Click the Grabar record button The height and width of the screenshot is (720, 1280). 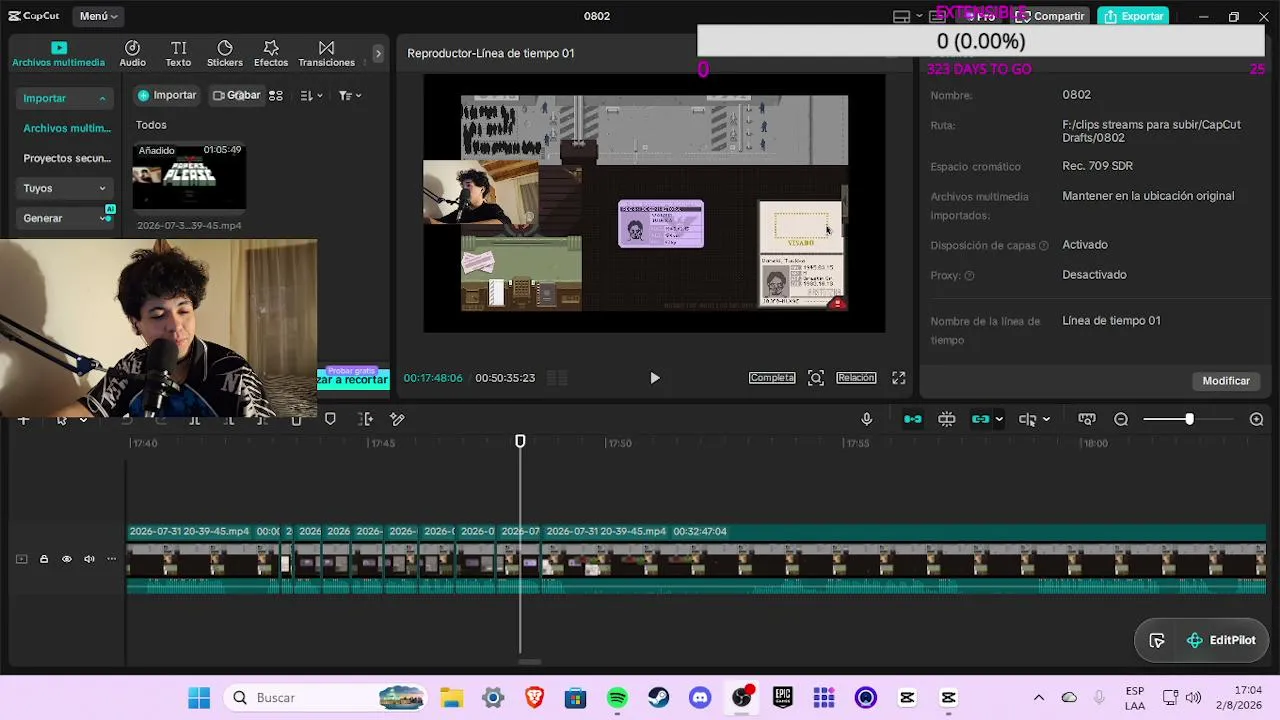click(x=237, y=95)
